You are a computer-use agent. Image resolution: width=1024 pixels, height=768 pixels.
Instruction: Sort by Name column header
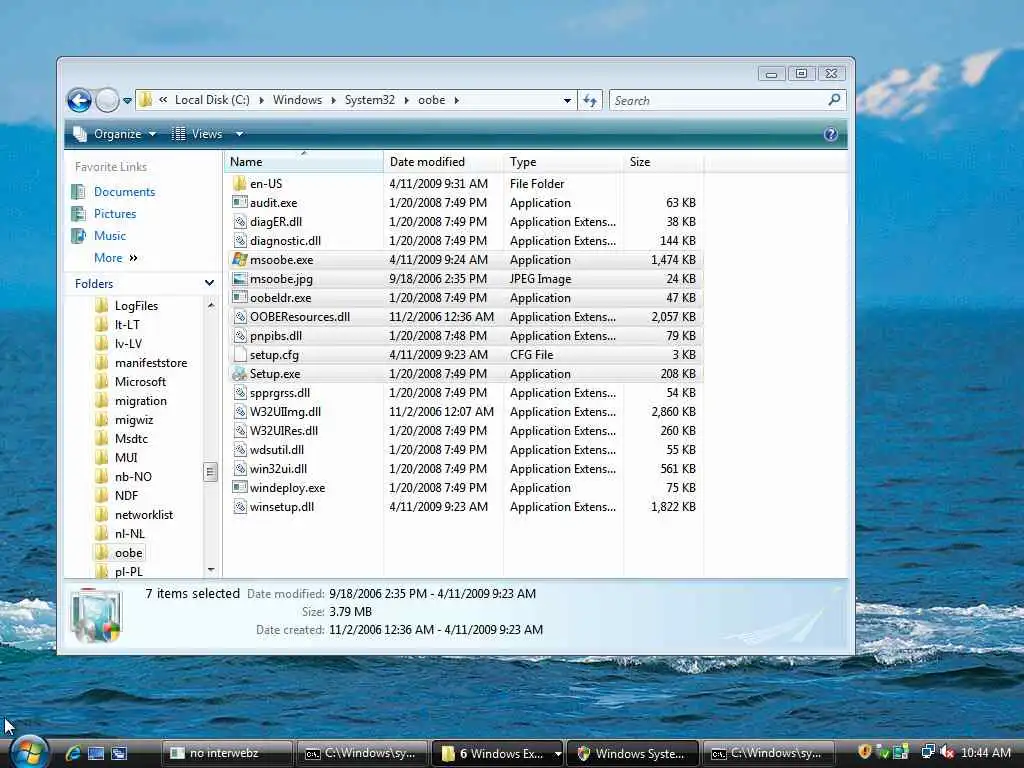pos(304,162)
